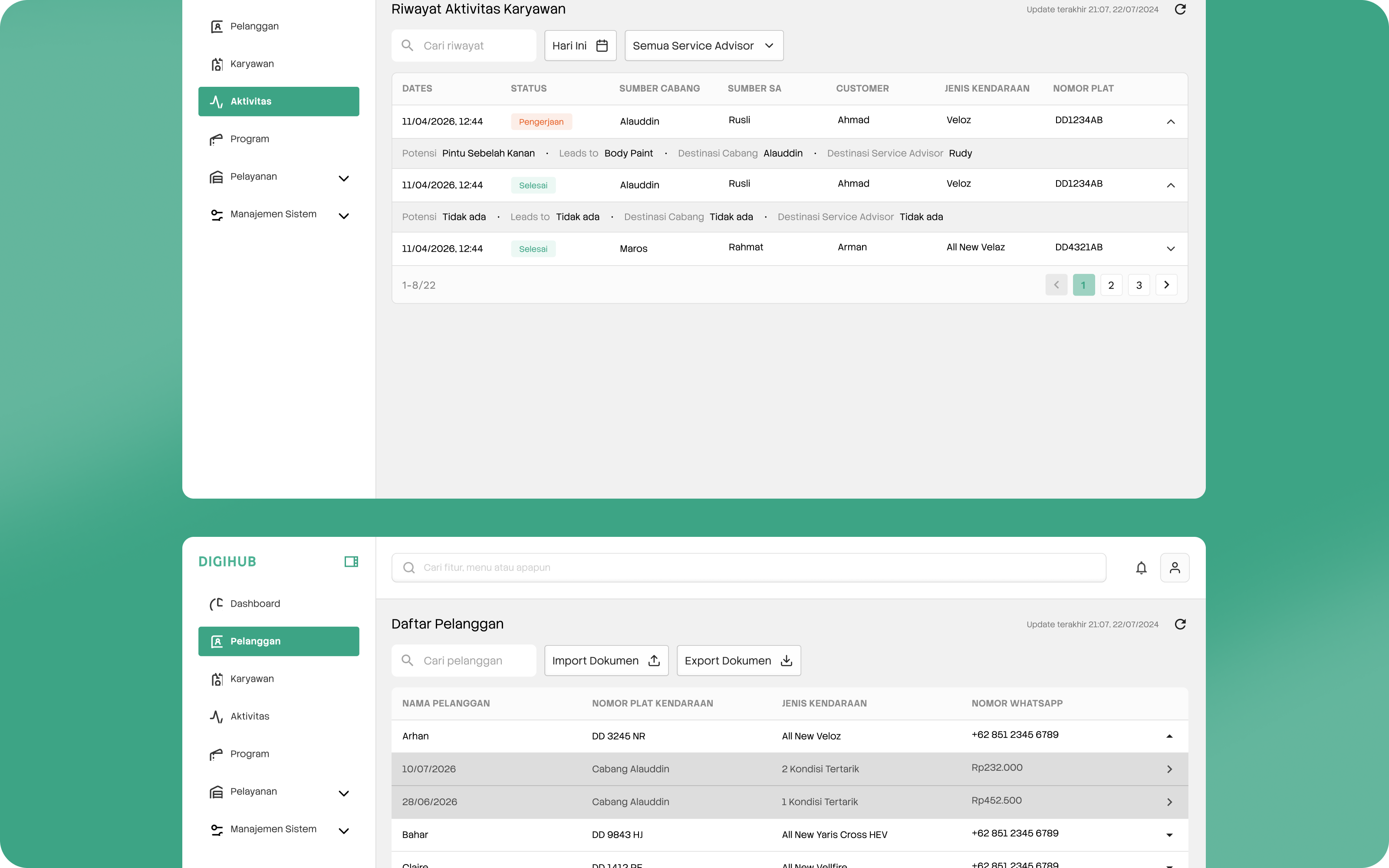Click the Pengerjaan status badge
1389x868 pixels.
pos(541,122)
